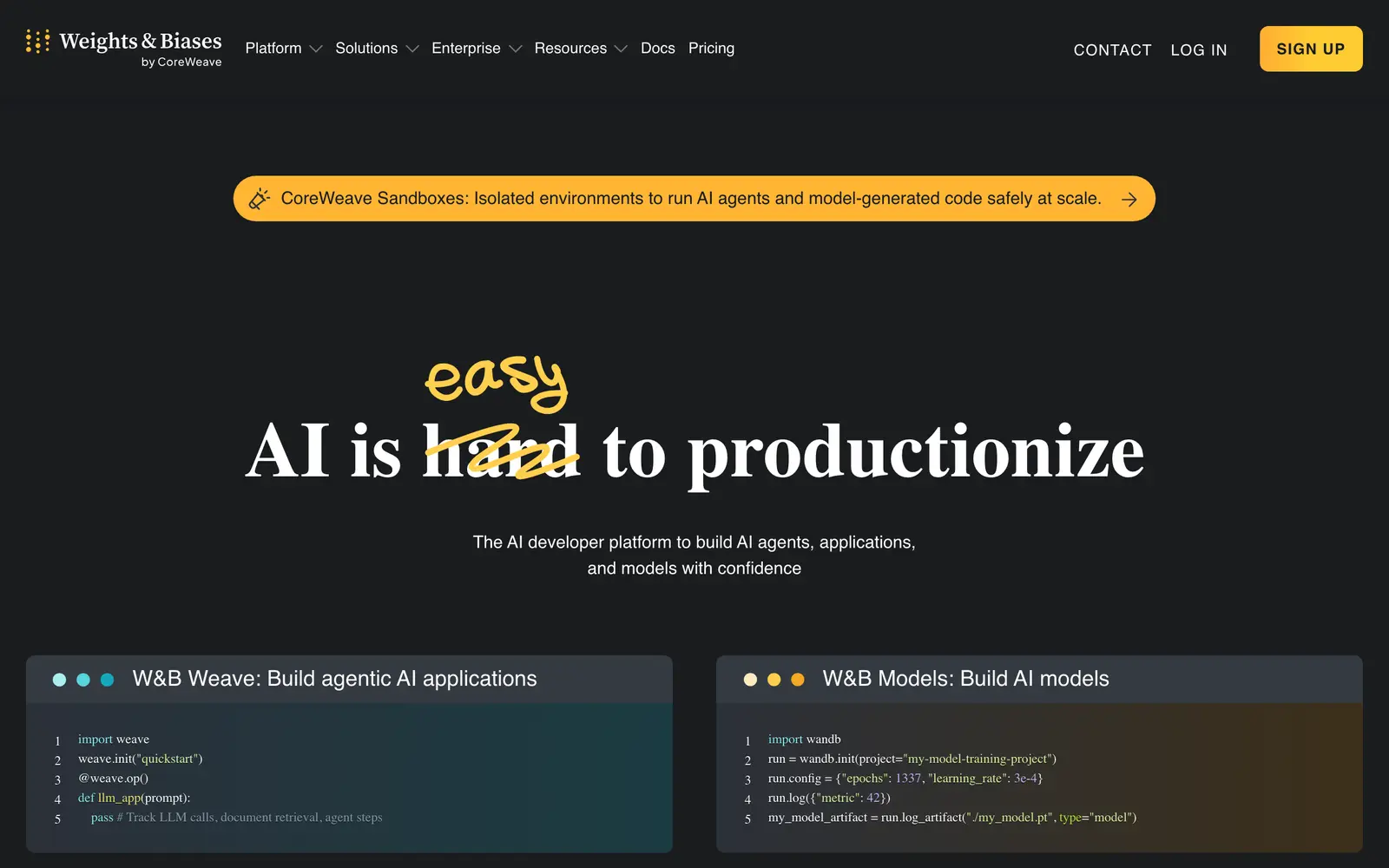Expand the Platform menu chevron
The width and height of the screenshot is (1389, 868).
(316, 49)
